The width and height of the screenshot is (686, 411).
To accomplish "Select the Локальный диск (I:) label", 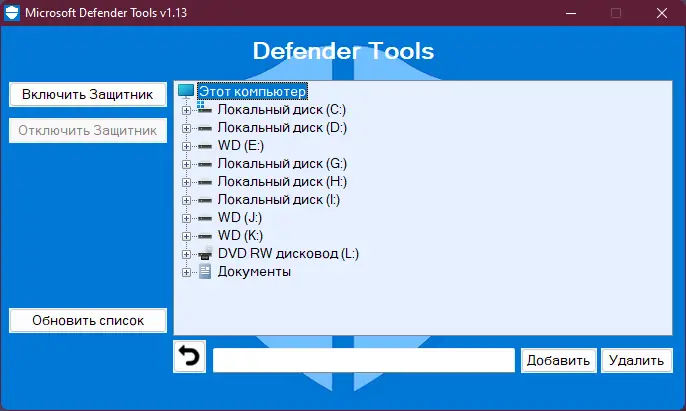I will point(279,199).
